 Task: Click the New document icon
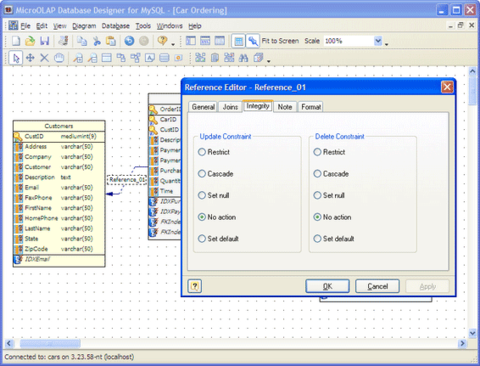16,41
